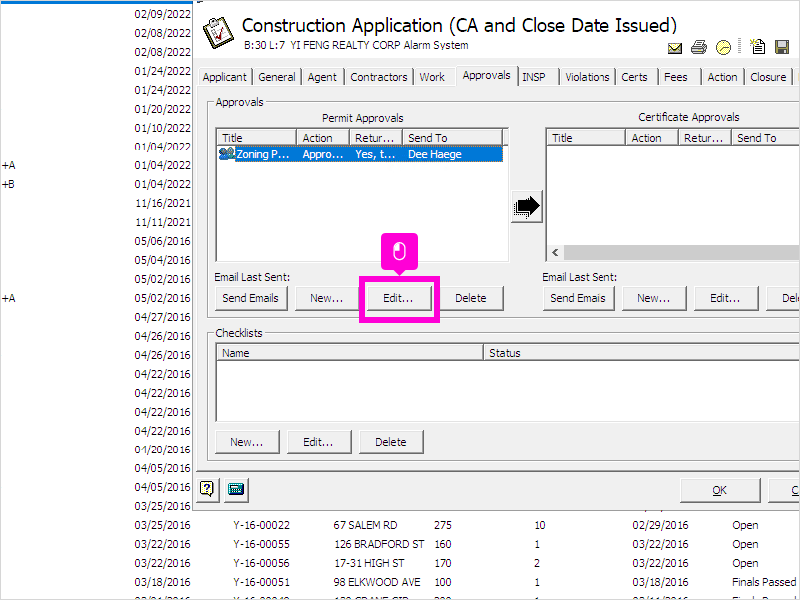Click Delete under Permit Approvals

point(470,298)
